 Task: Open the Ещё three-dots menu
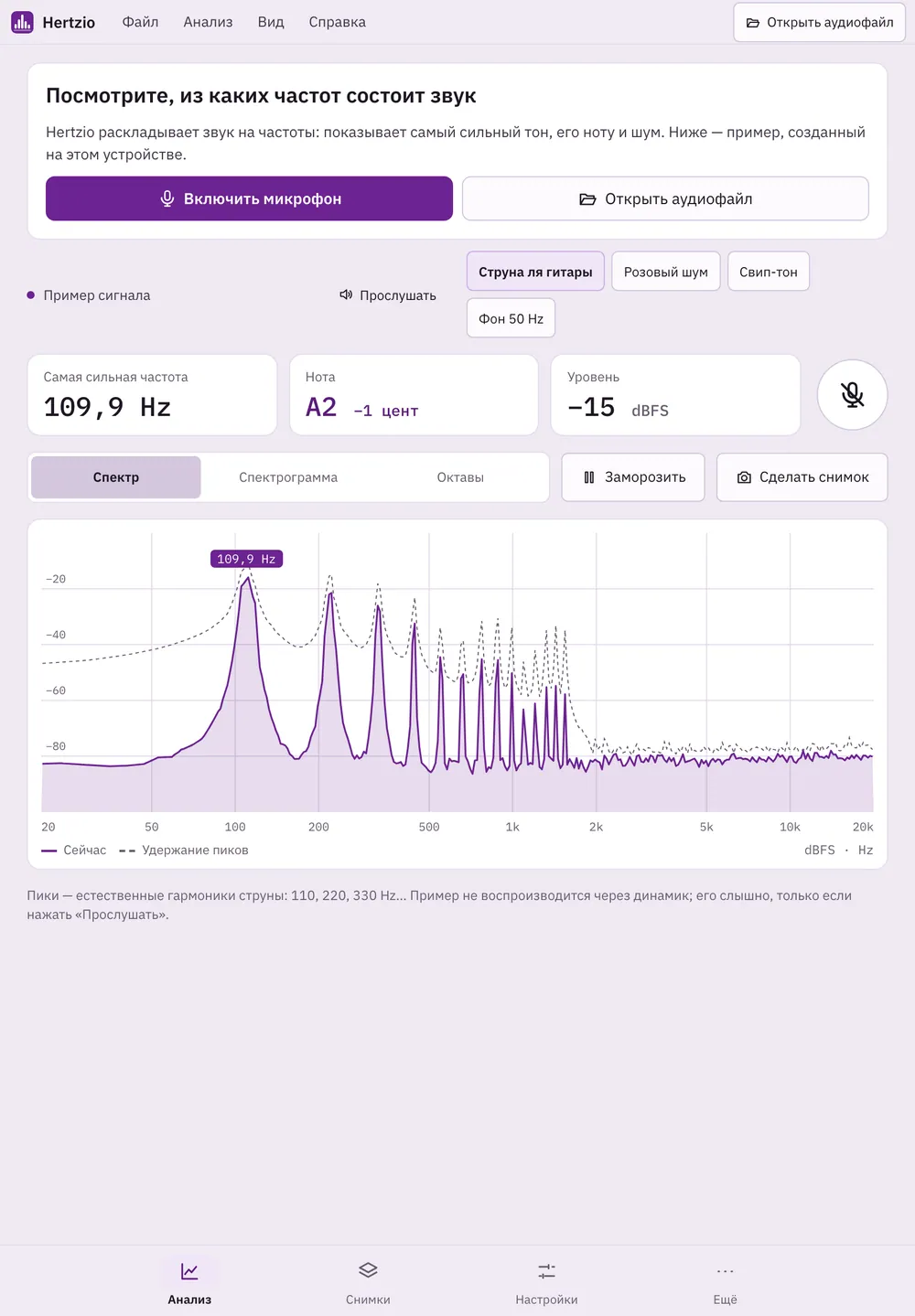(x=725, y=1271)
